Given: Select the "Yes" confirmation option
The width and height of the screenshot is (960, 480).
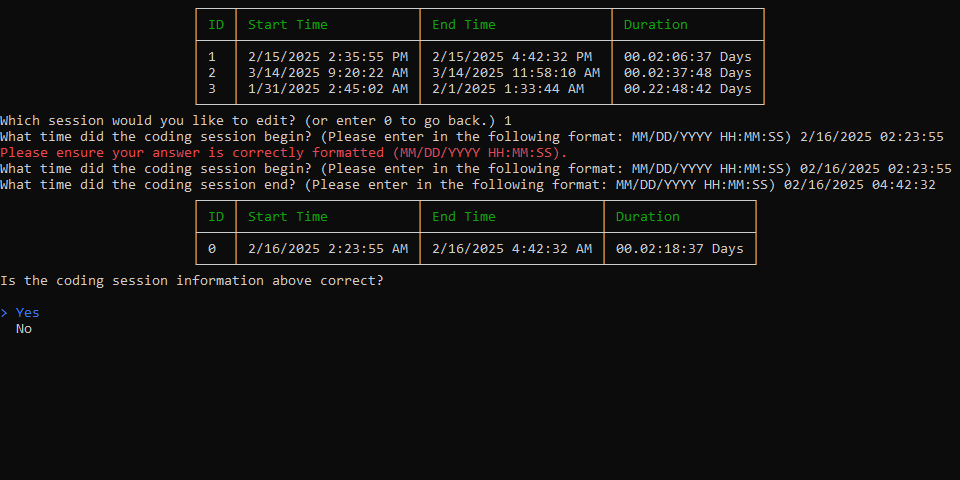Looking at the screenshot, I should (28, 313).
